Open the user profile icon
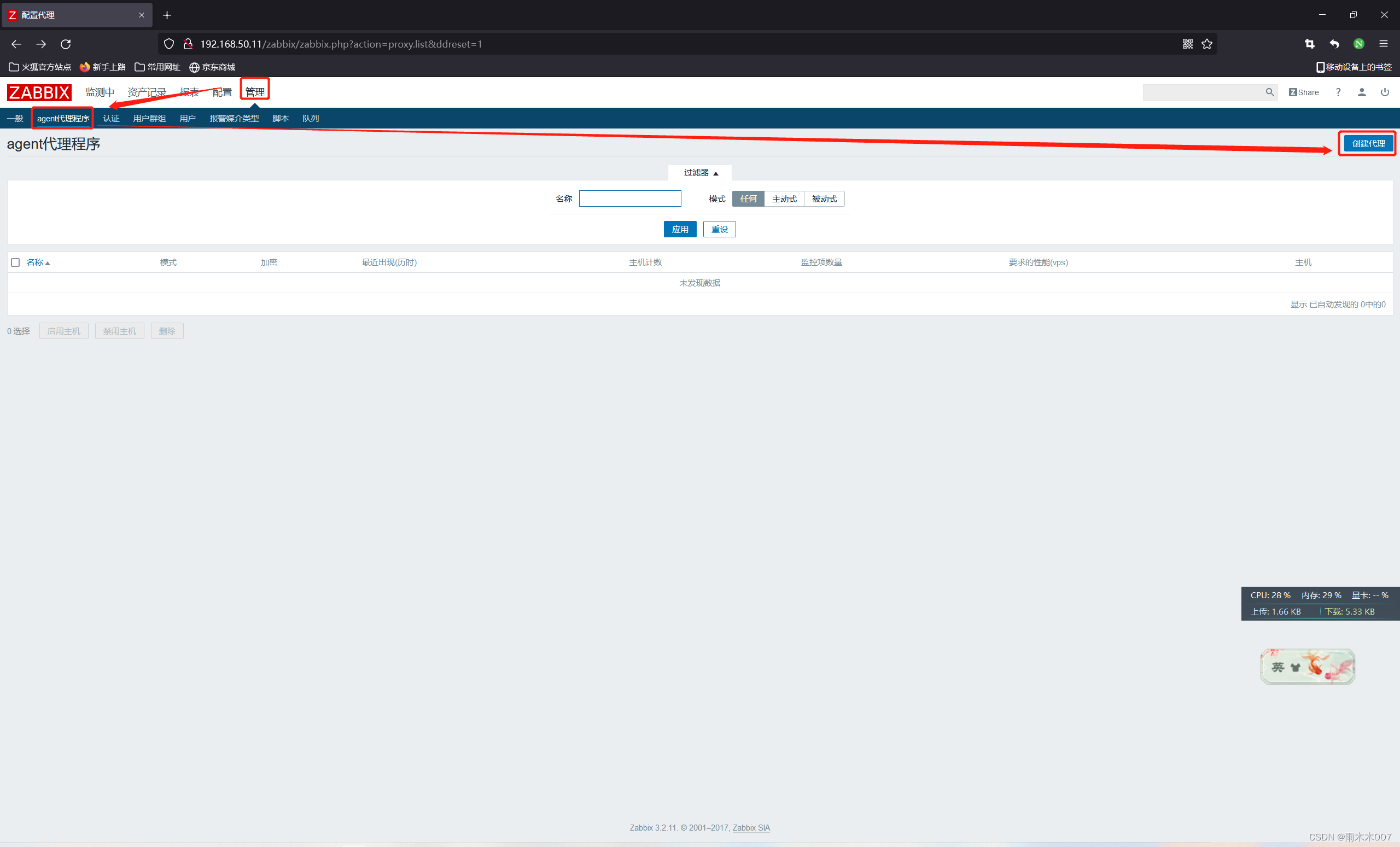 1361,92
